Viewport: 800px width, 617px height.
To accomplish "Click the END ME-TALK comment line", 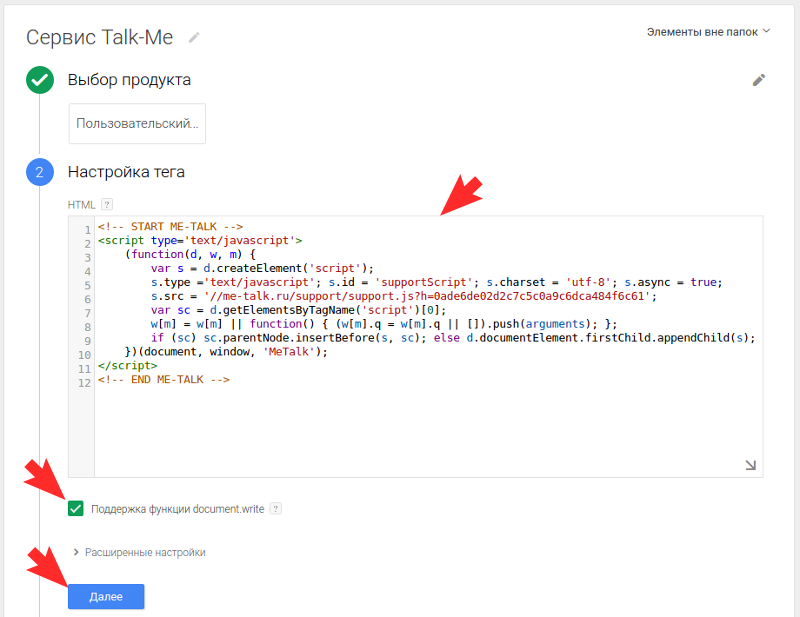I will 164,379.
